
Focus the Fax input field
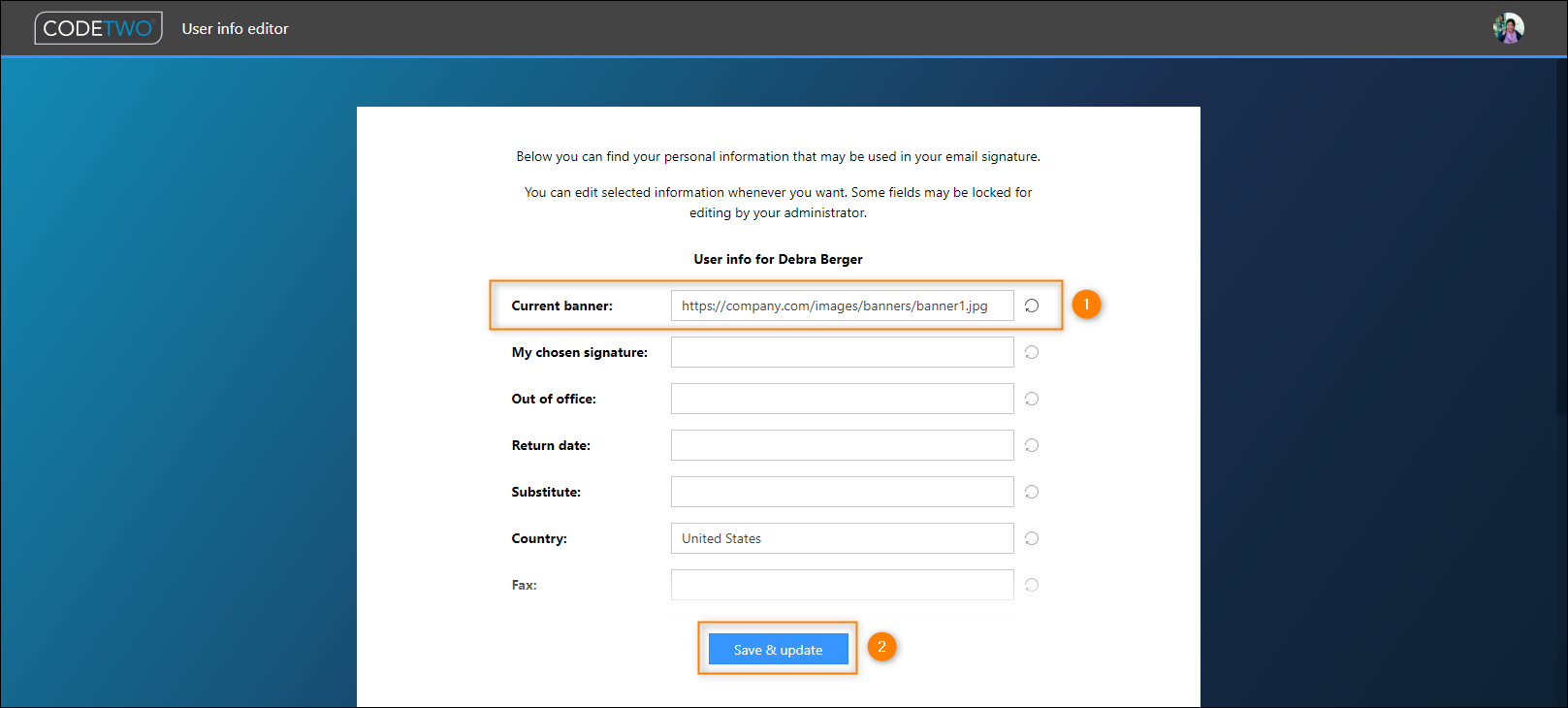tap(842, 585)
